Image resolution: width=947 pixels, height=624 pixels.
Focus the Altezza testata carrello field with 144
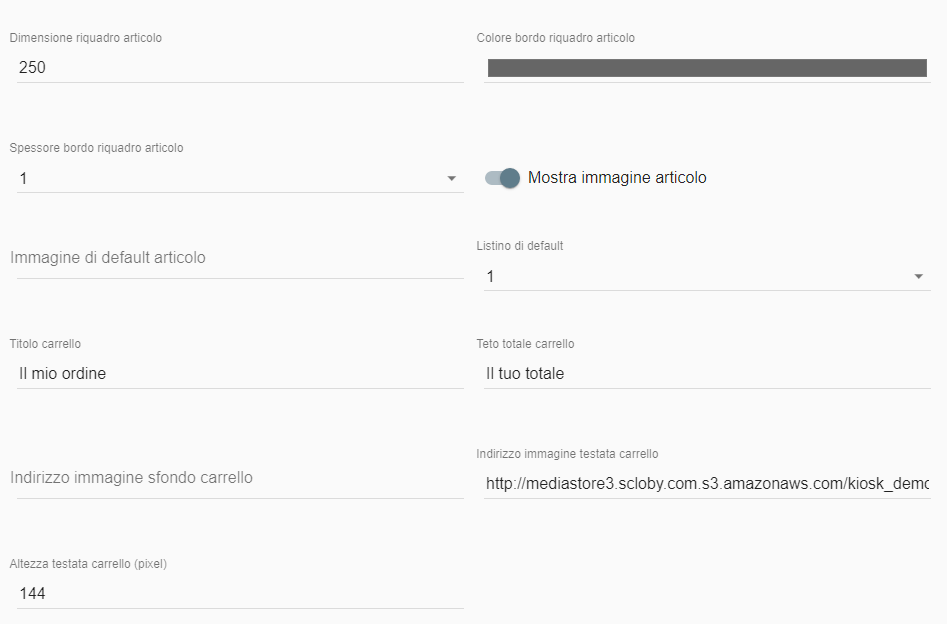[x=240, y=593]
